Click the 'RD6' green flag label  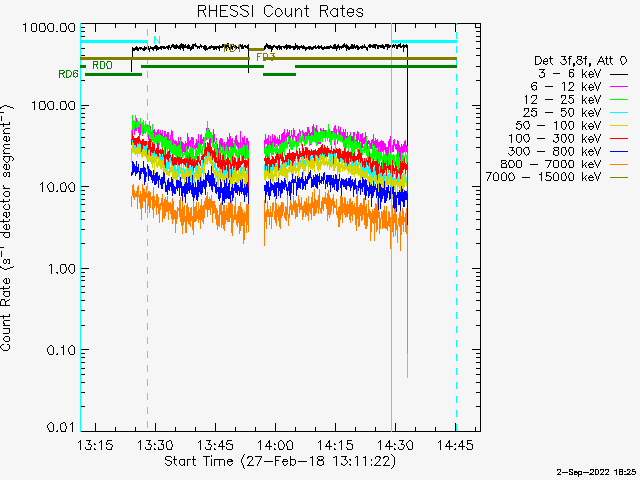click(68, 74)
